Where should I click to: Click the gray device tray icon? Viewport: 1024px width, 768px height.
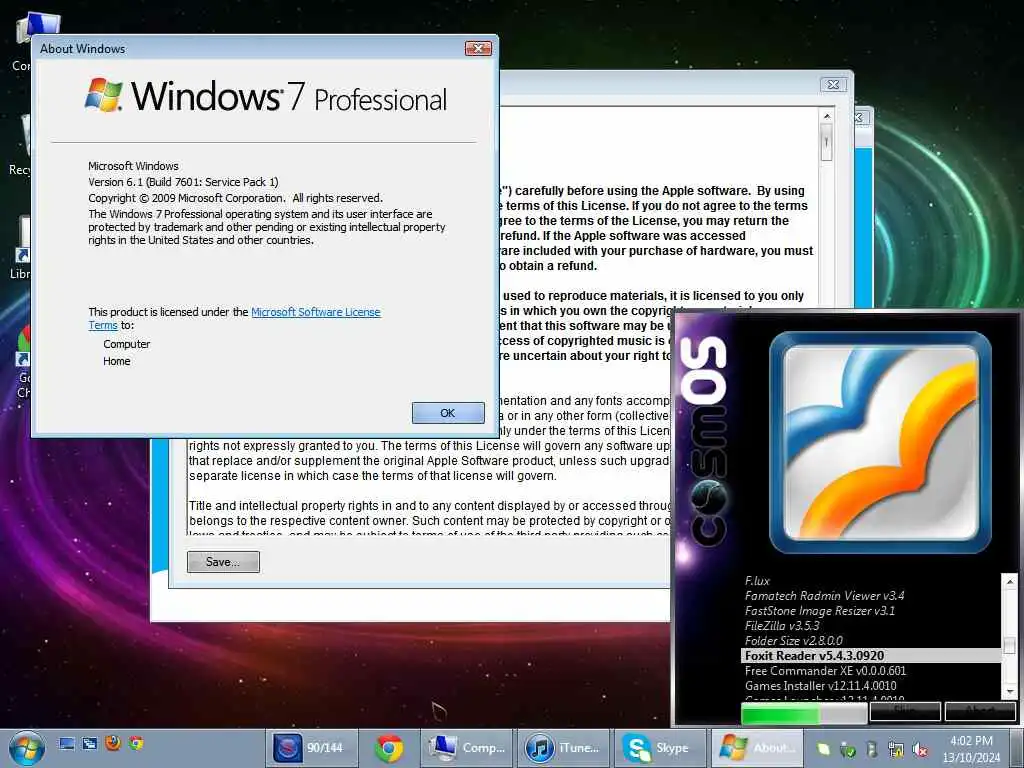coord(871,749)
